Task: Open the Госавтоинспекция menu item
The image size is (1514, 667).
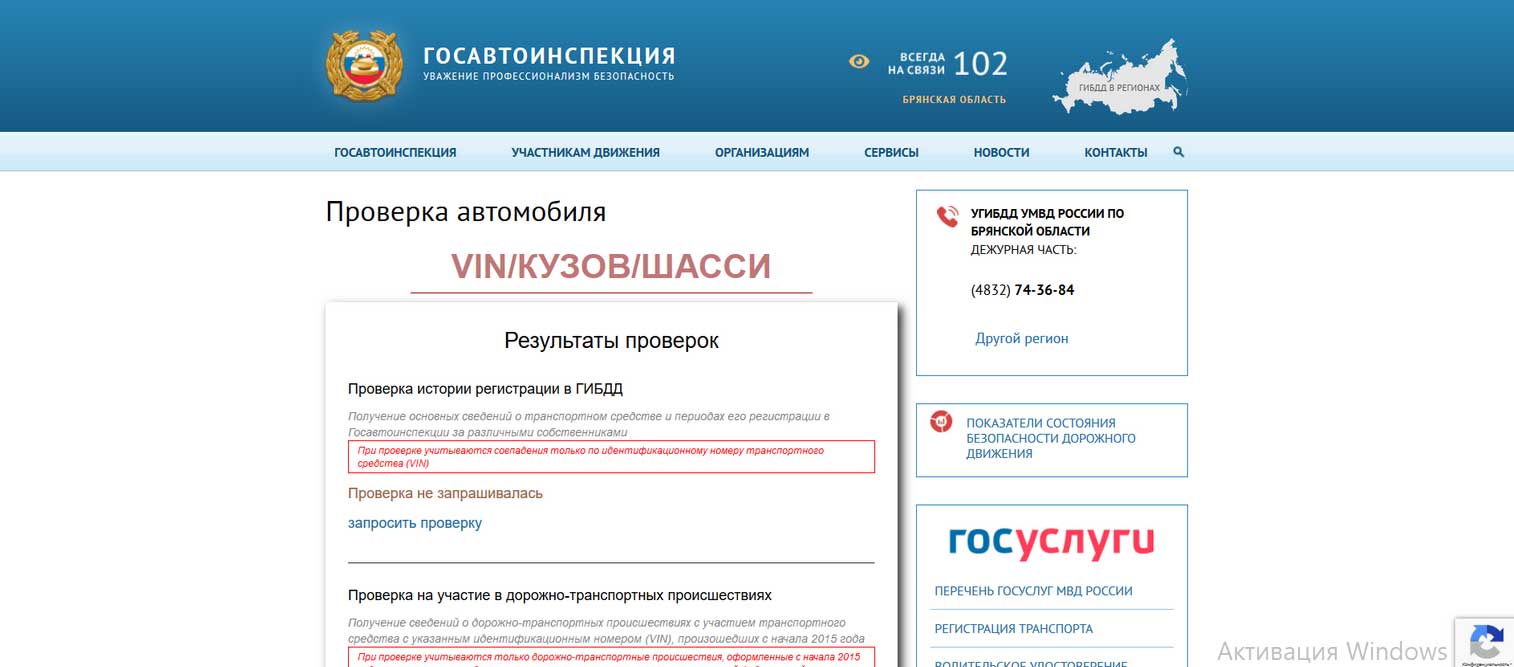Action: 395,153
